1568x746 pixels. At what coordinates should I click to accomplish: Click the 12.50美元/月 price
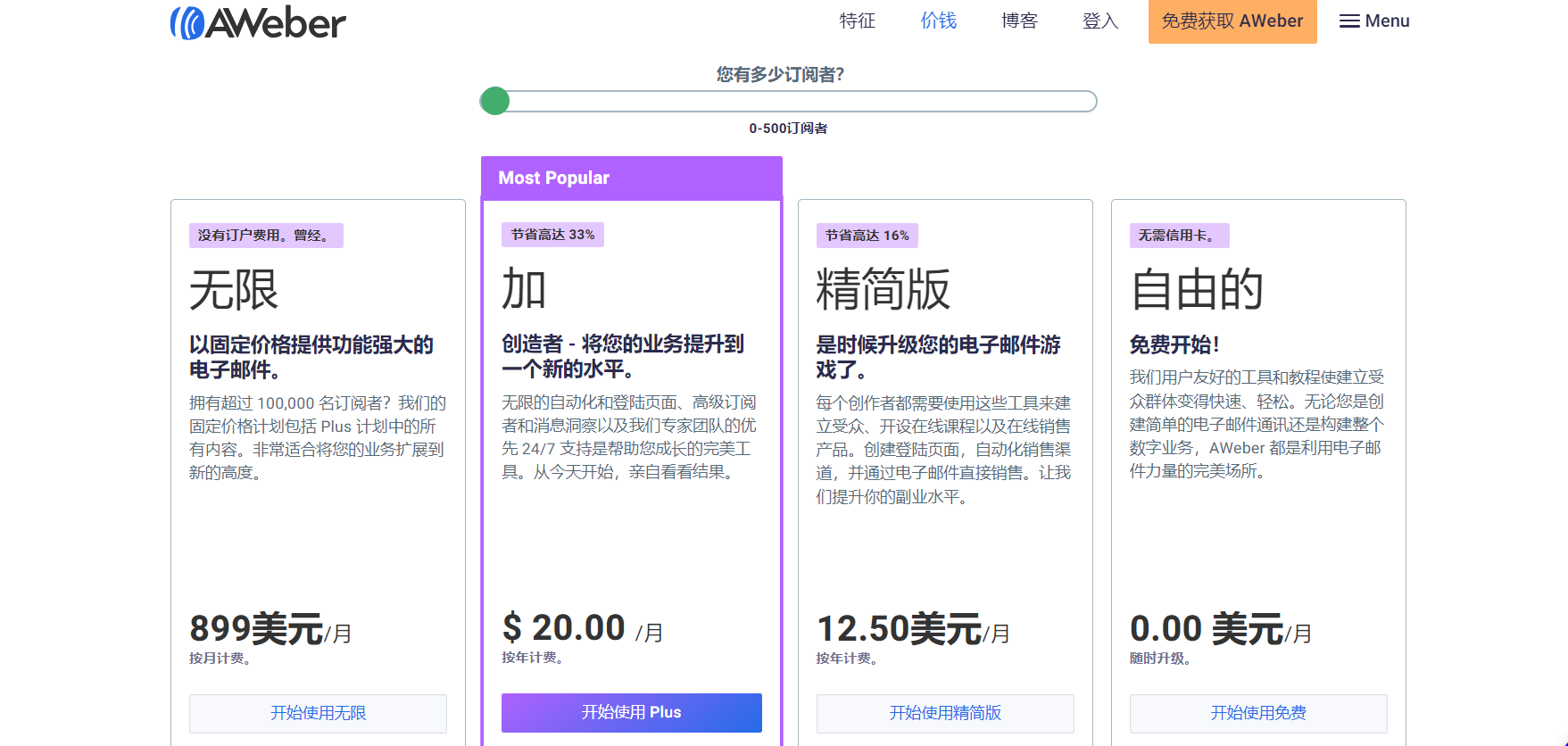point(913,629)
